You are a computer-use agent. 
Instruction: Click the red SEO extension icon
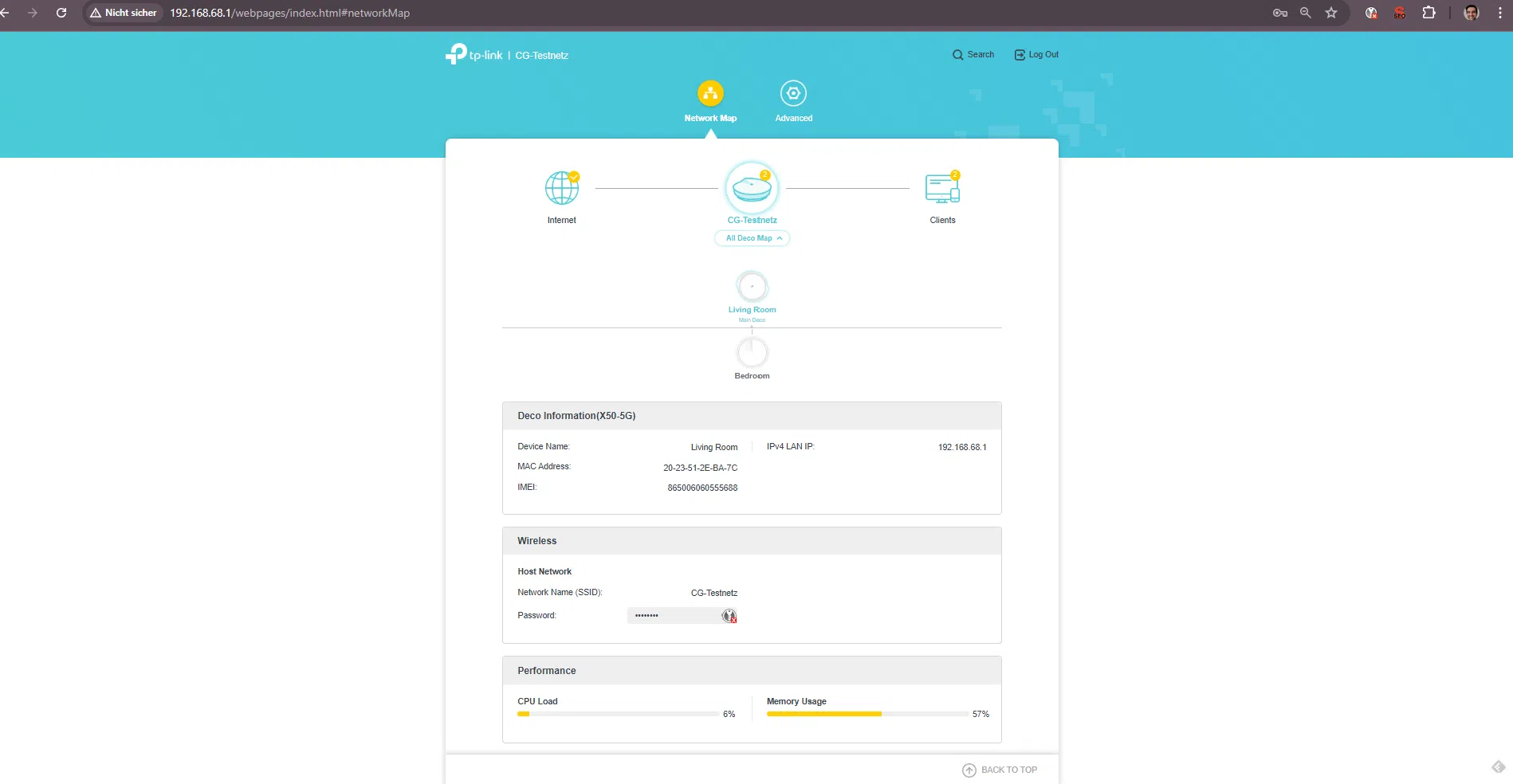(1400, 13)
